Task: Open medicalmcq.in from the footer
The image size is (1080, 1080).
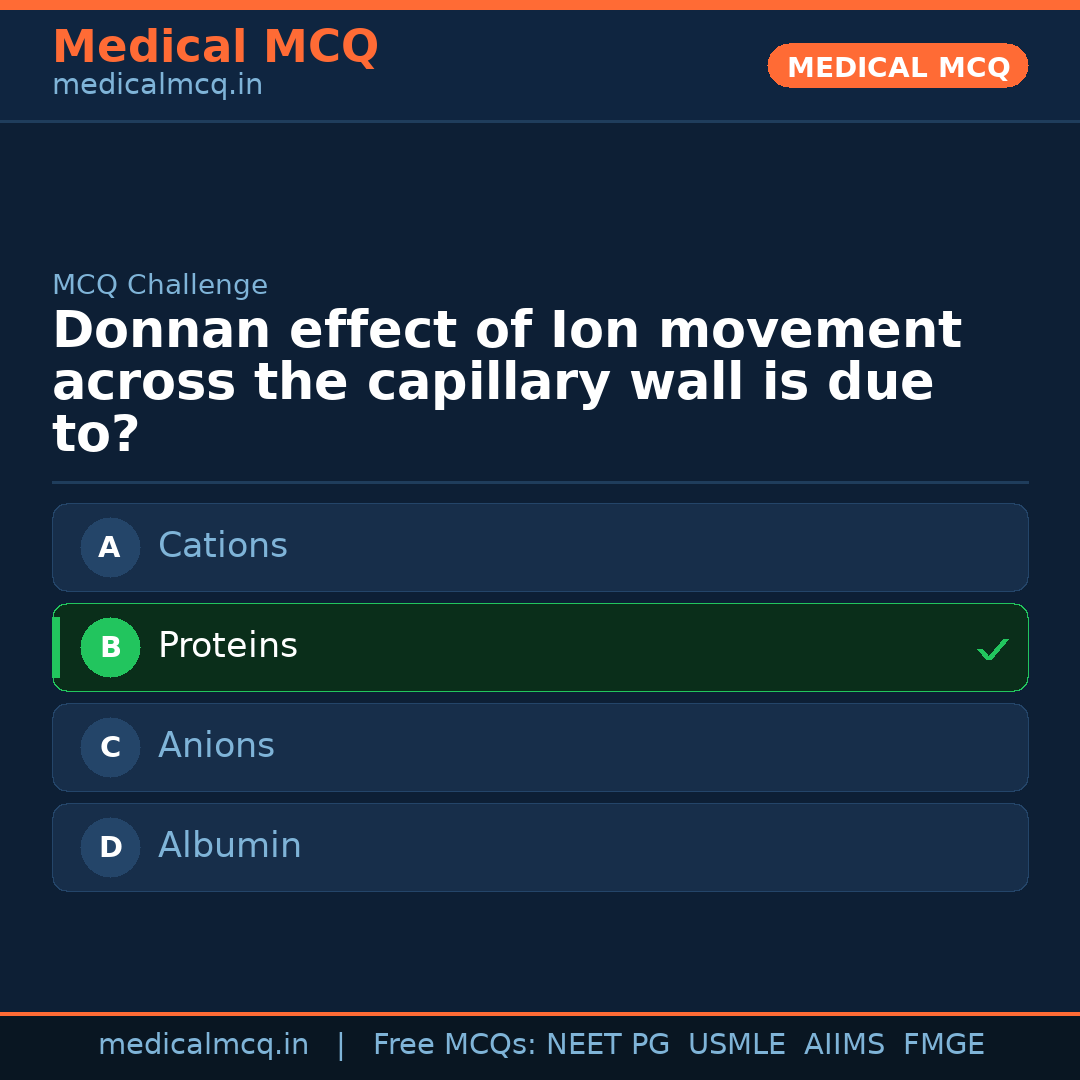Action: [204, 1043]
